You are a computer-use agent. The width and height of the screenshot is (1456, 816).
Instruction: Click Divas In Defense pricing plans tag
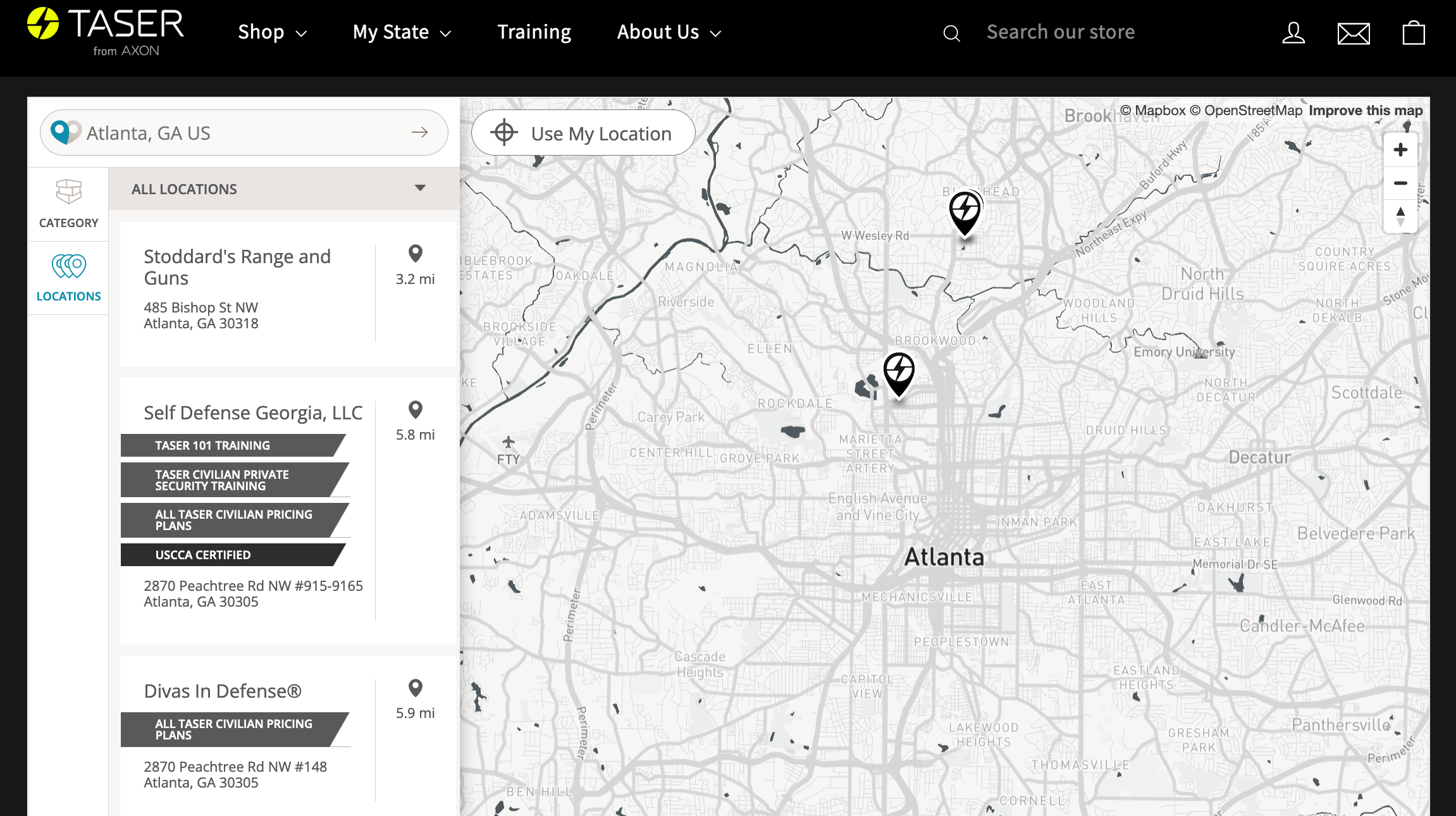[x=235, y=729]
